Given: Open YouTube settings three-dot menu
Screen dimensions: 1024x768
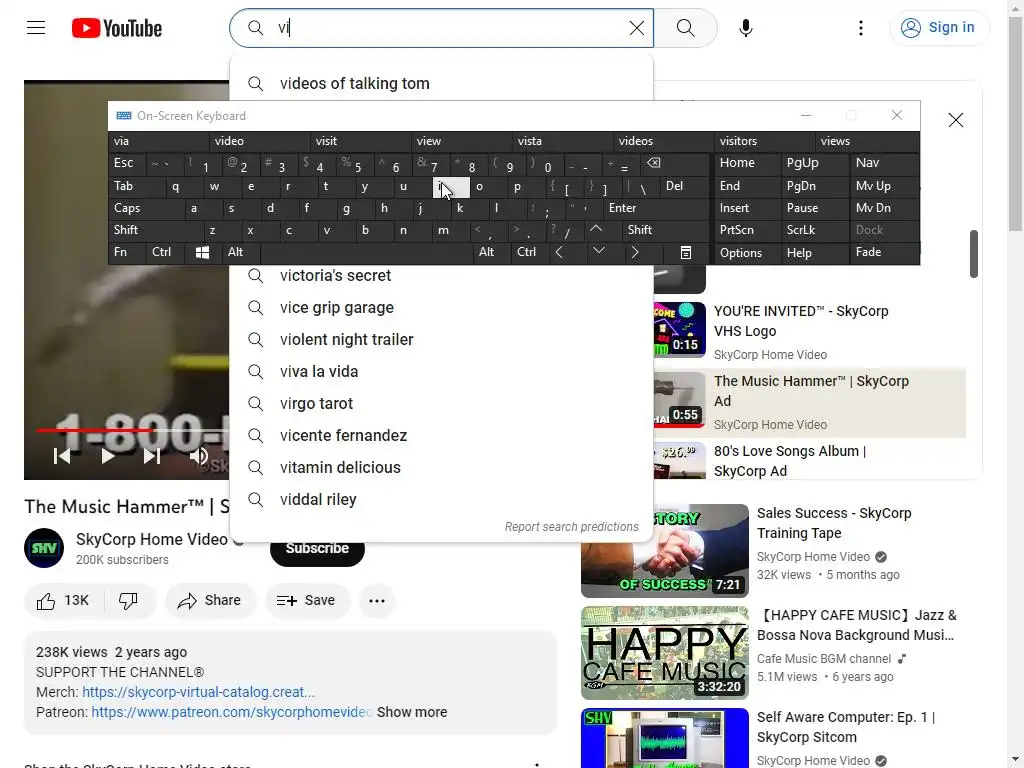Looking at the screenshot, I should pos(861,27).
